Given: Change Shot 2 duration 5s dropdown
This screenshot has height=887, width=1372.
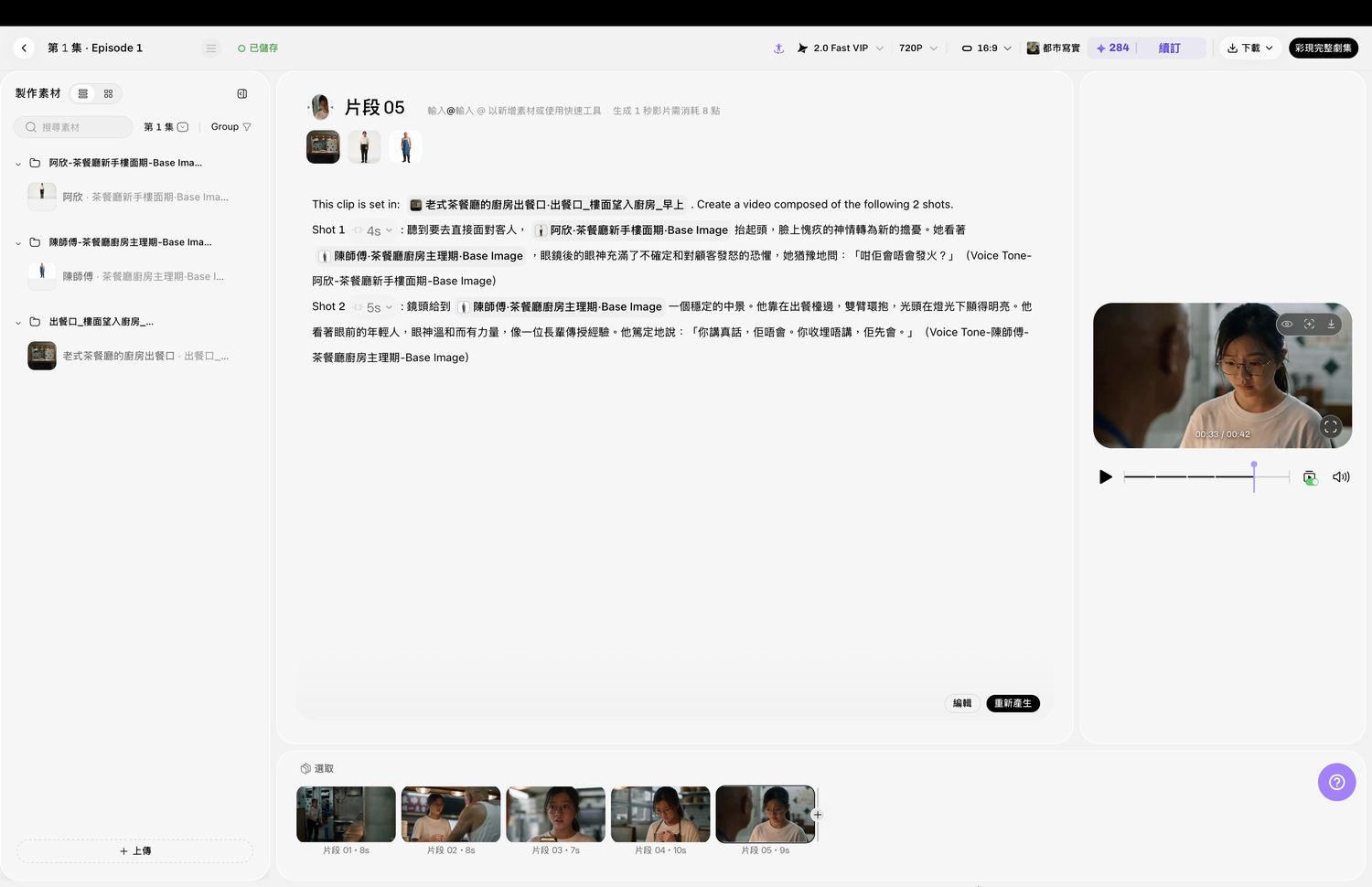Looking at the screenshot, I should (373, 307).
